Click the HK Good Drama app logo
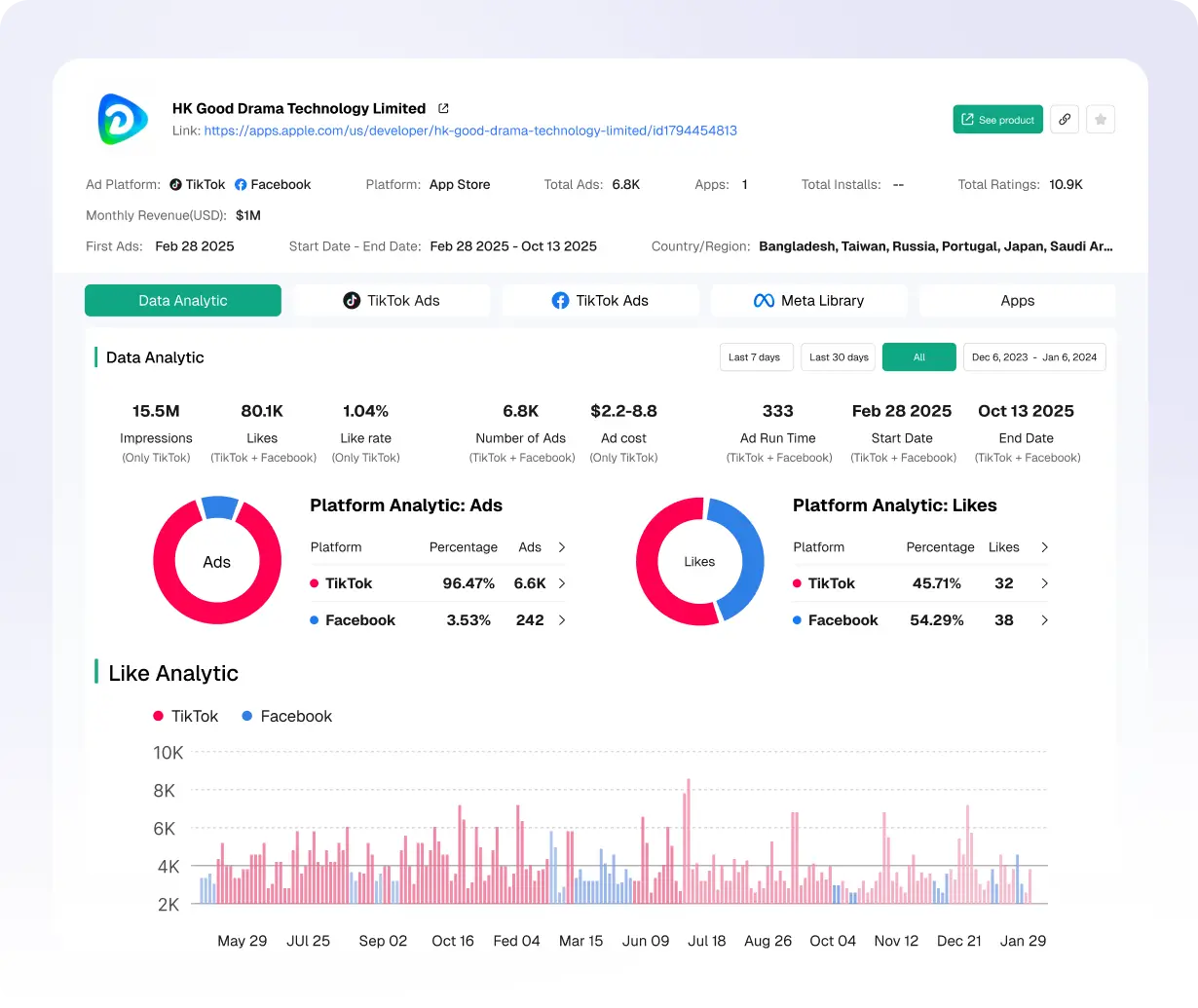The width and height of the screenshot is (1198, 1008). click(x=122, y=120)
